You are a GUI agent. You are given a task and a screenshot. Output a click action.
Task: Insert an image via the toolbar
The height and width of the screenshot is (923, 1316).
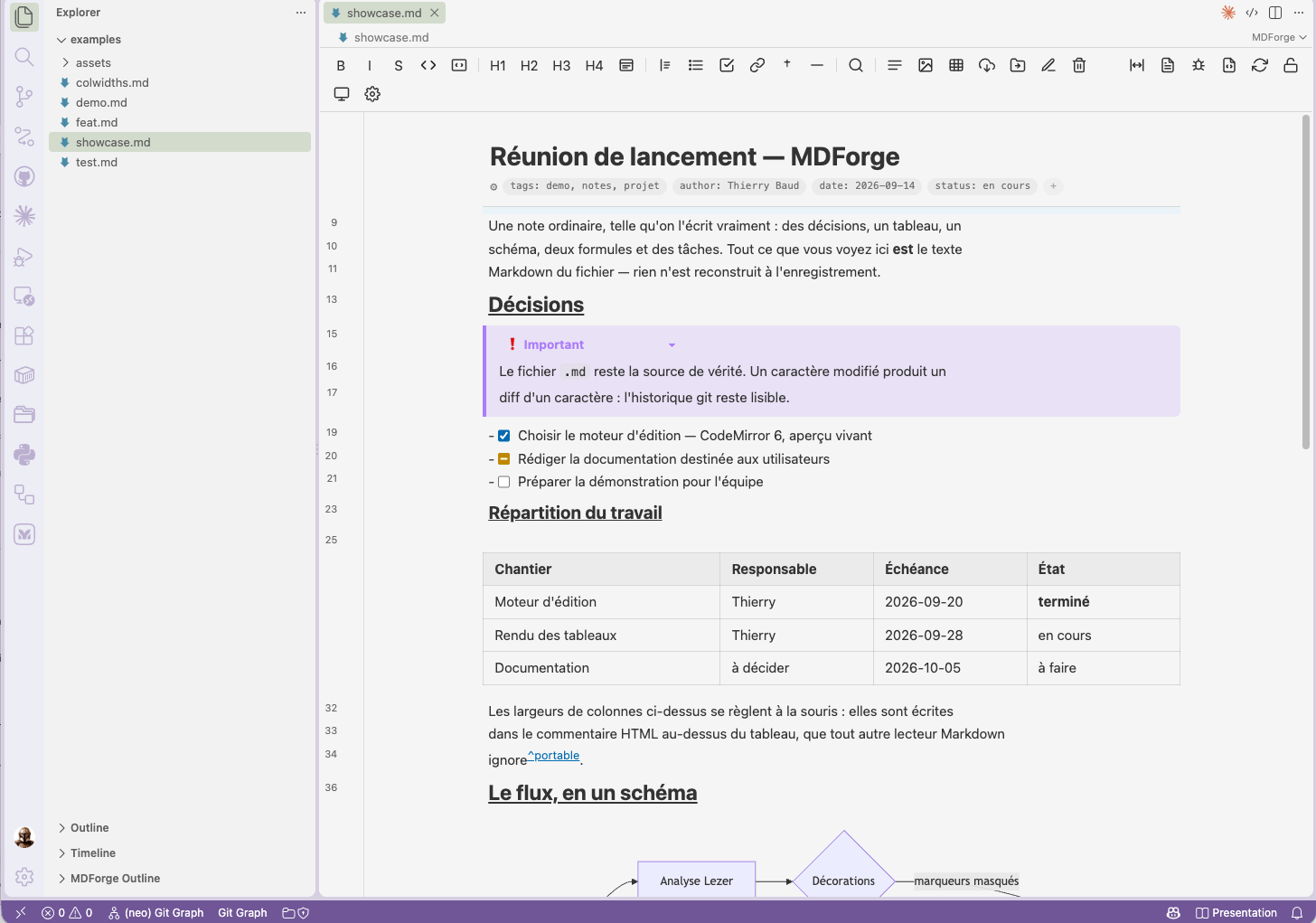(x=926, y=65)
